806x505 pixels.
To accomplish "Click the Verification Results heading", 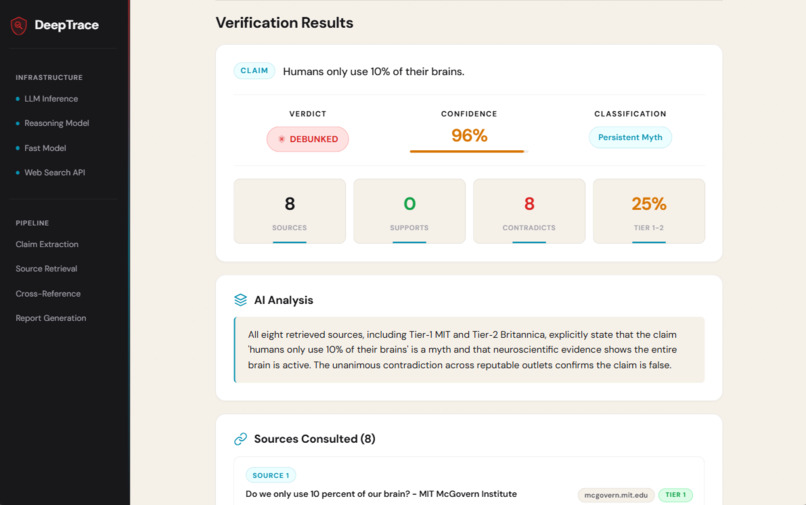I will coord(284,23).
